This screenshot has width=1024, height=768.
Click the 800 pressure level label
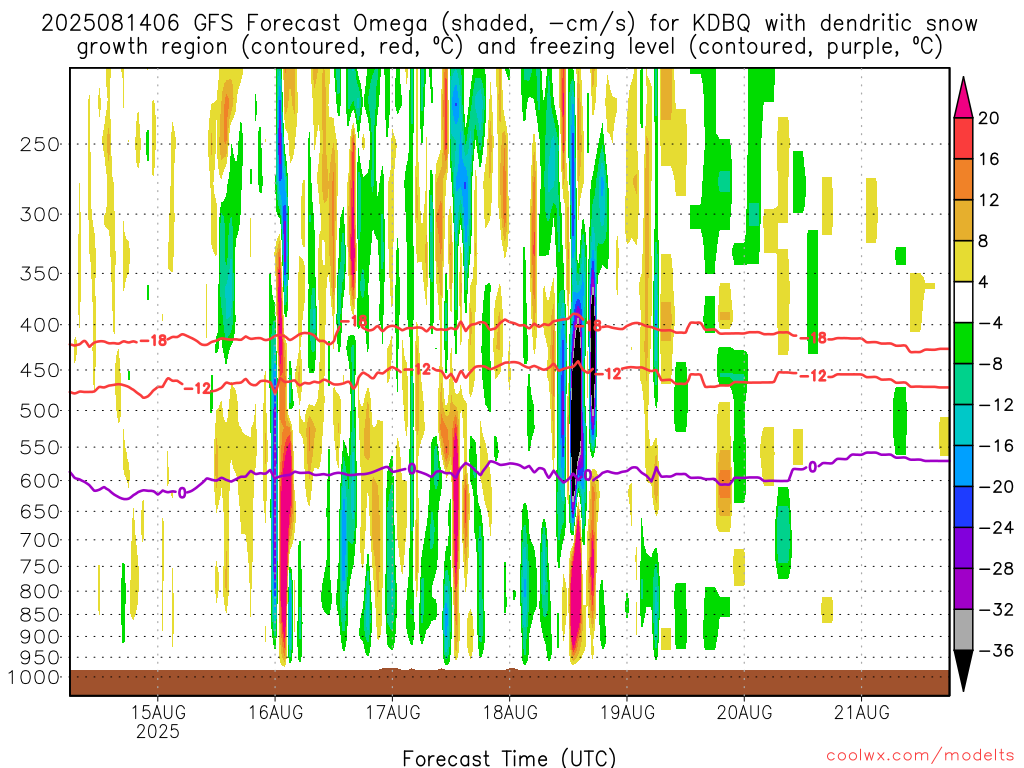coord(40,592)
